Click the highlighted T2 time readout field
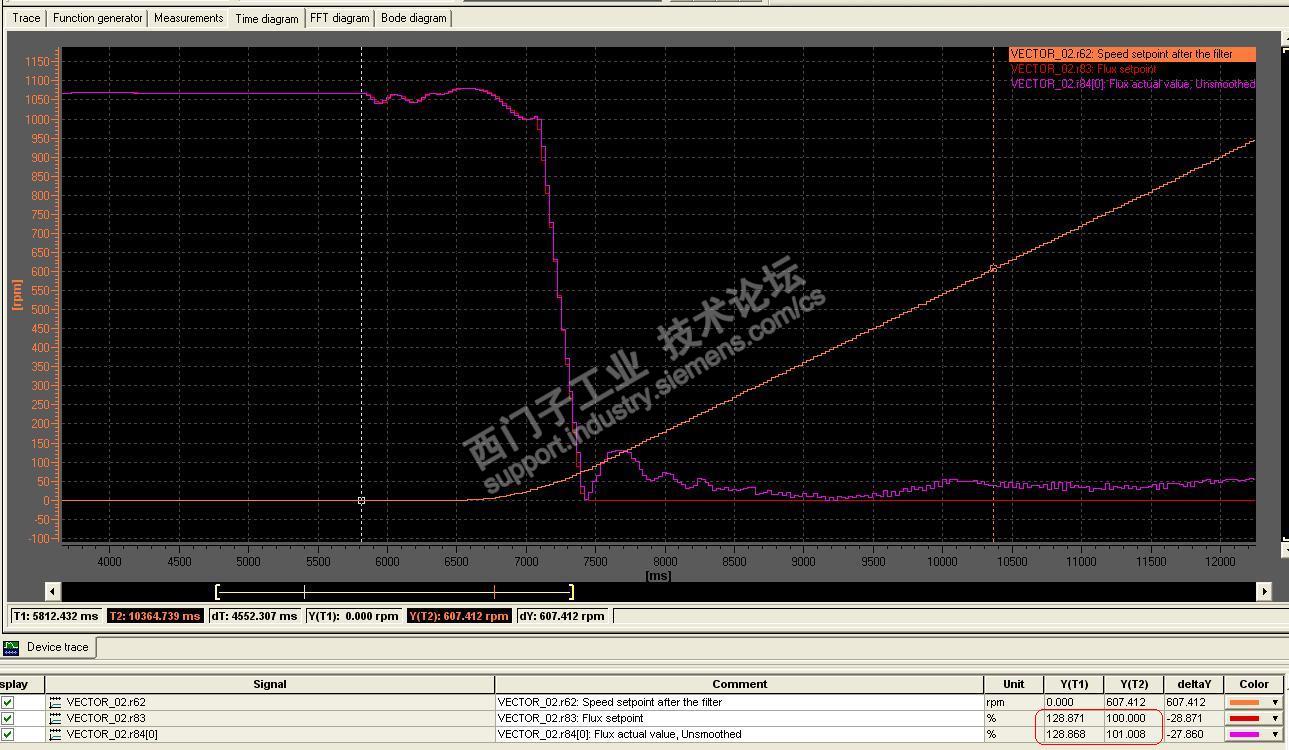Image resolution: width=1289 pixels, height=750 pixels. coord(155,616)
